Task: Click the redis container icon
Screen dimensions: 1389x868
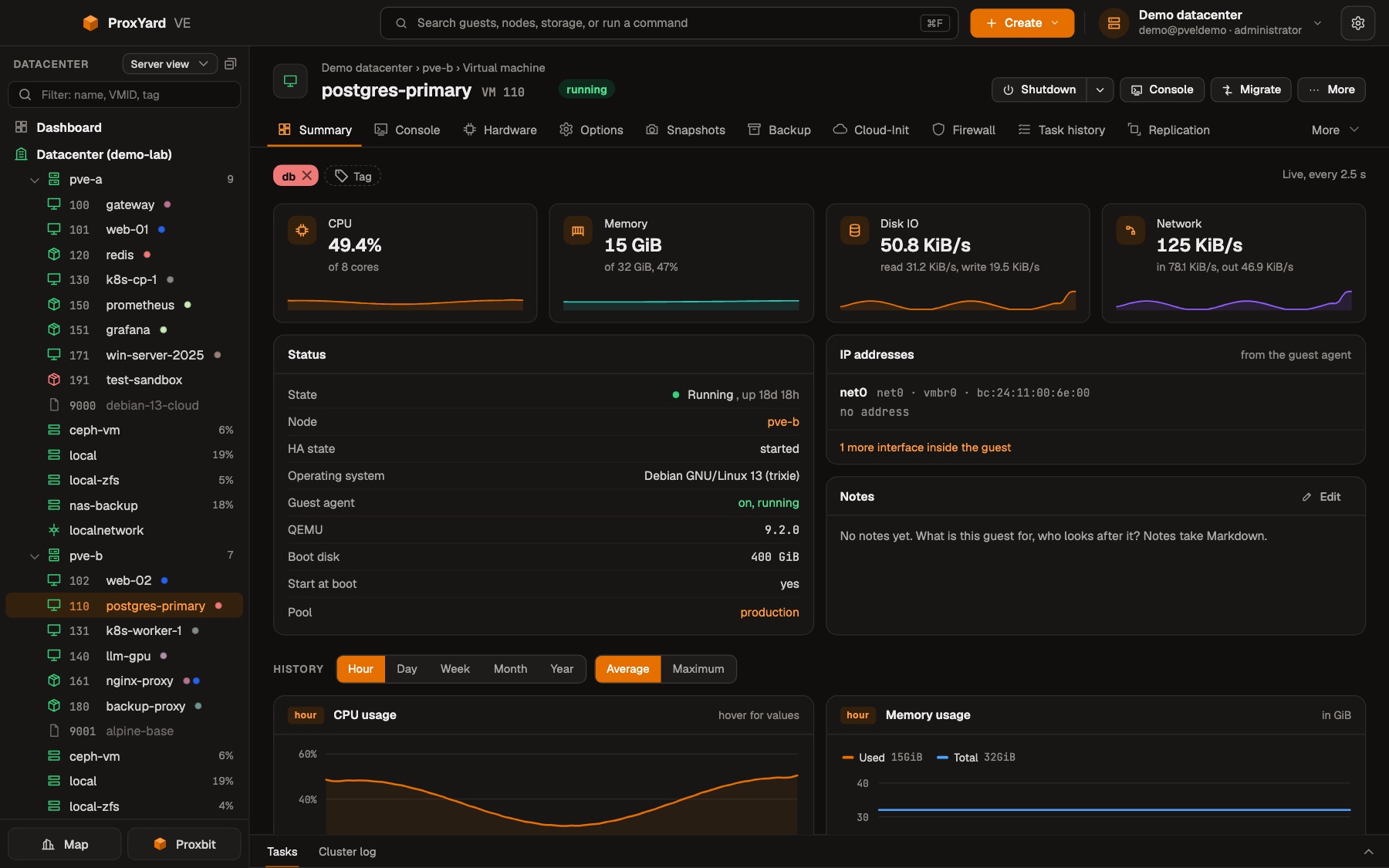Action: (x=54, y=255)
